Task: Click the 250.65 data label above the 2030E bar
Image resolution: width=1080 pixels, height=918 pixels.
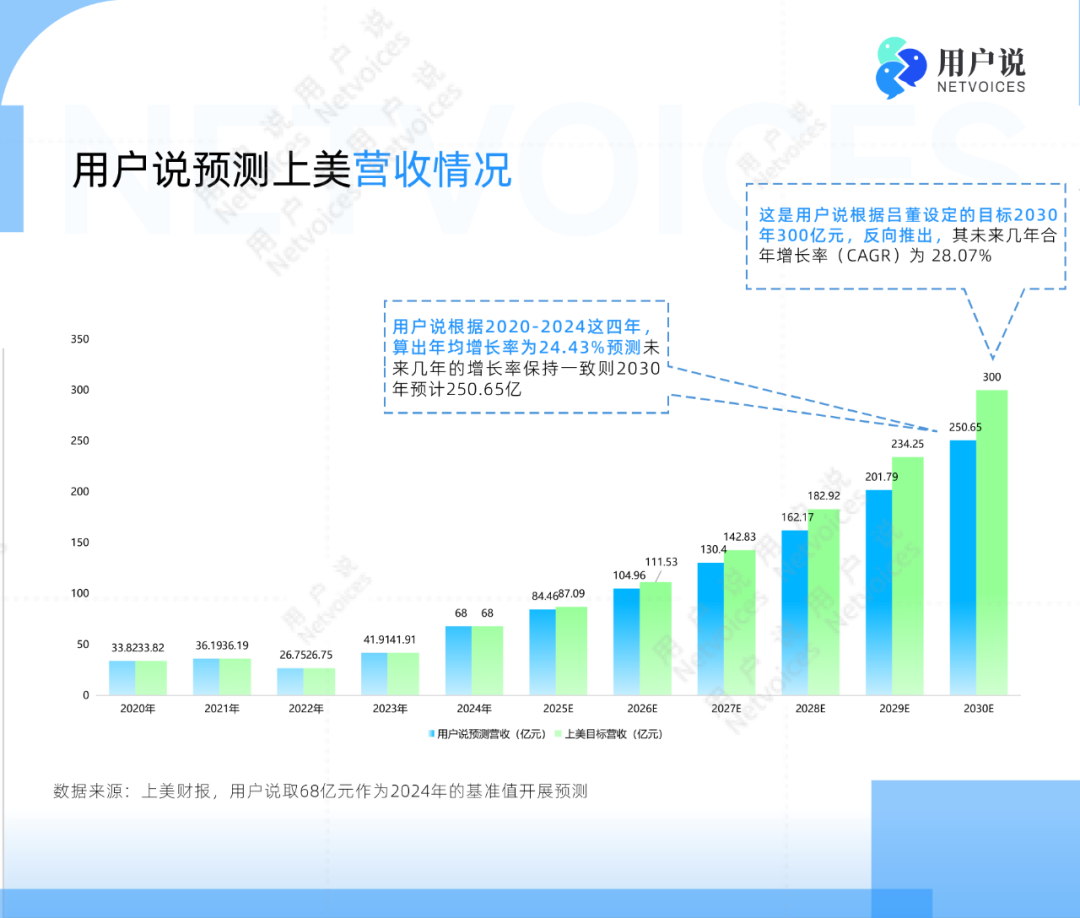Action: pyautogui.click(x=966, y=428)
